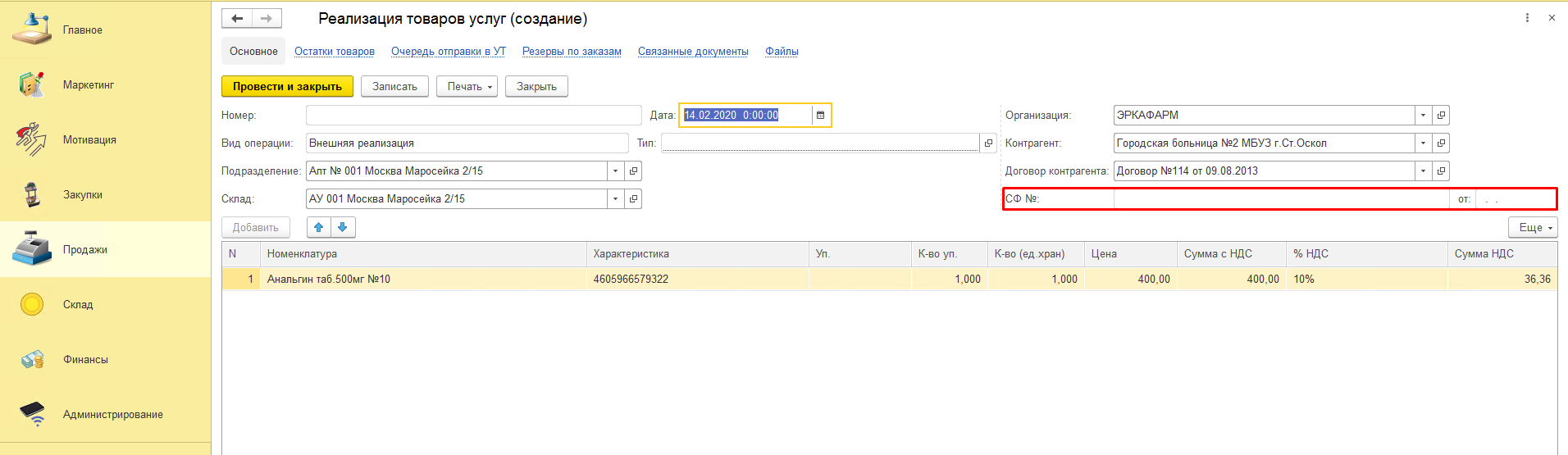The height and width of the screenshot is (455, 1568).
Task: Go to the Администрирование section
Action: coord(112,414)
